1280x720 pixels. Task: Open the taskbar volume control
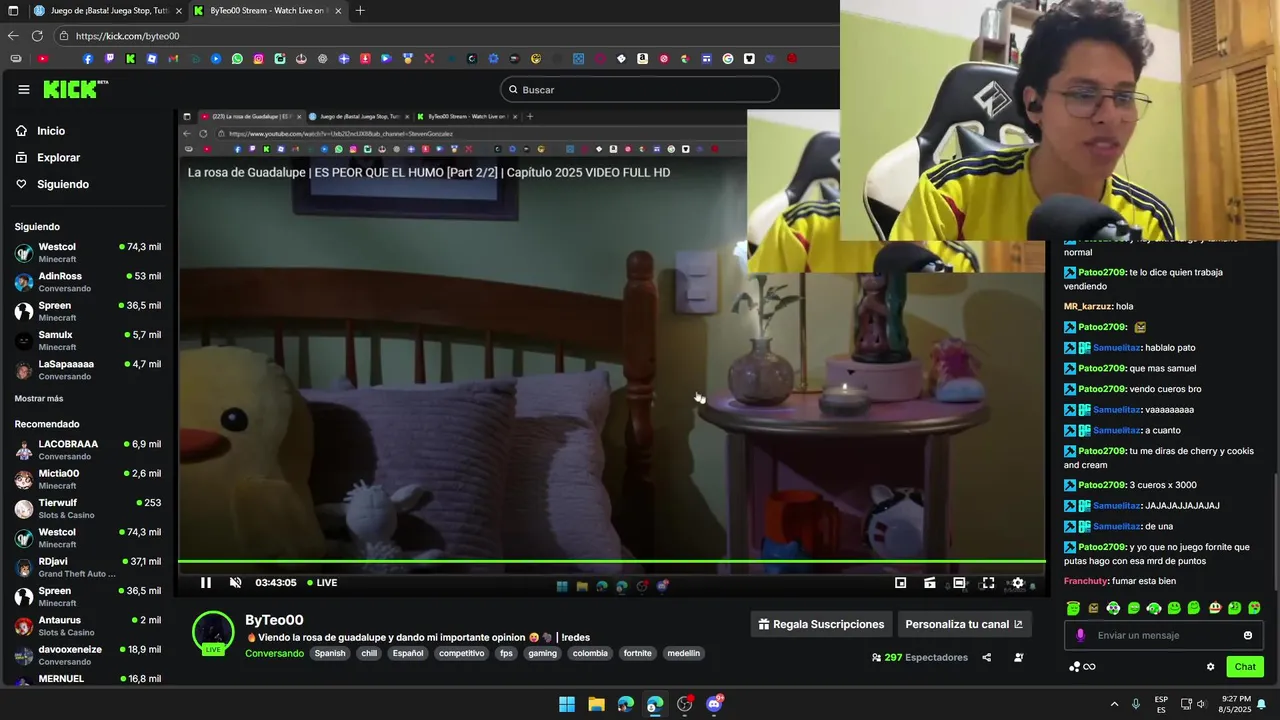pyautogui.click(x=1201, y=704)
